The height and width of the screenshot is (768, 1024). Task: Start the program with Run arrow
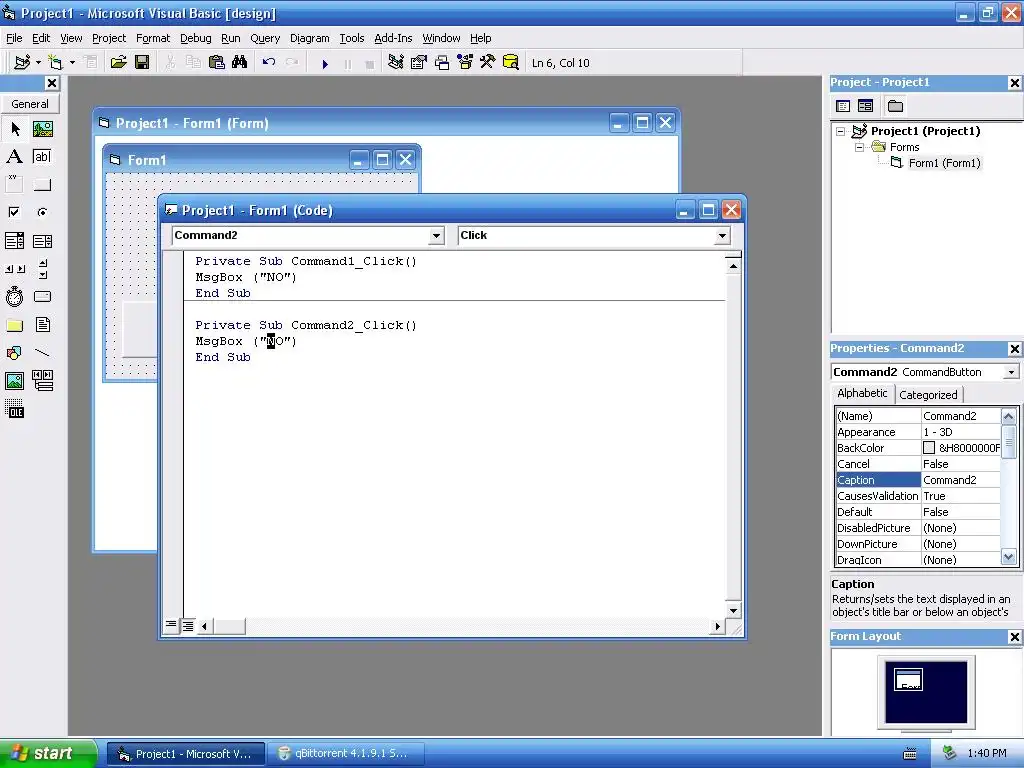[x=325, y=63]
